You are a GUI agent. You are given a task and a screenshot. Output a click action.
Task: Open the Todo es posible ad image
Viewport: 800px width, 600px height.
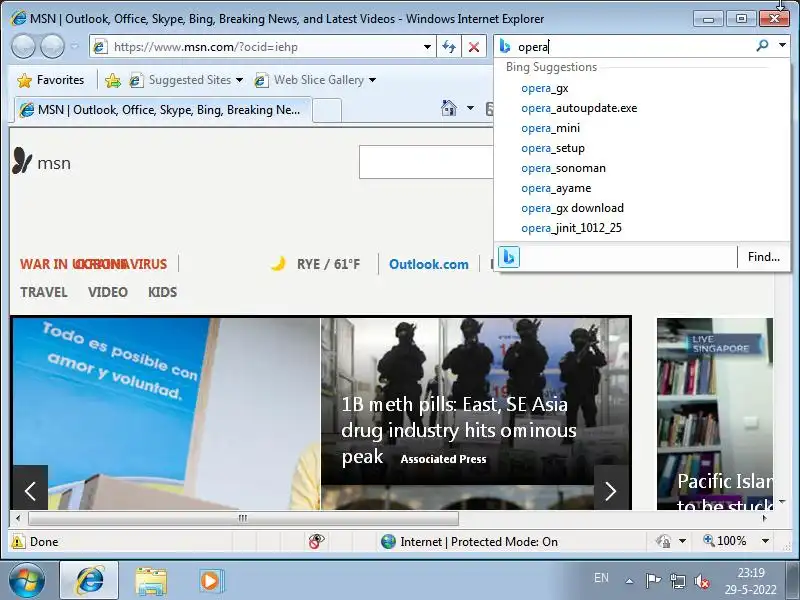(x=166, y=413)
